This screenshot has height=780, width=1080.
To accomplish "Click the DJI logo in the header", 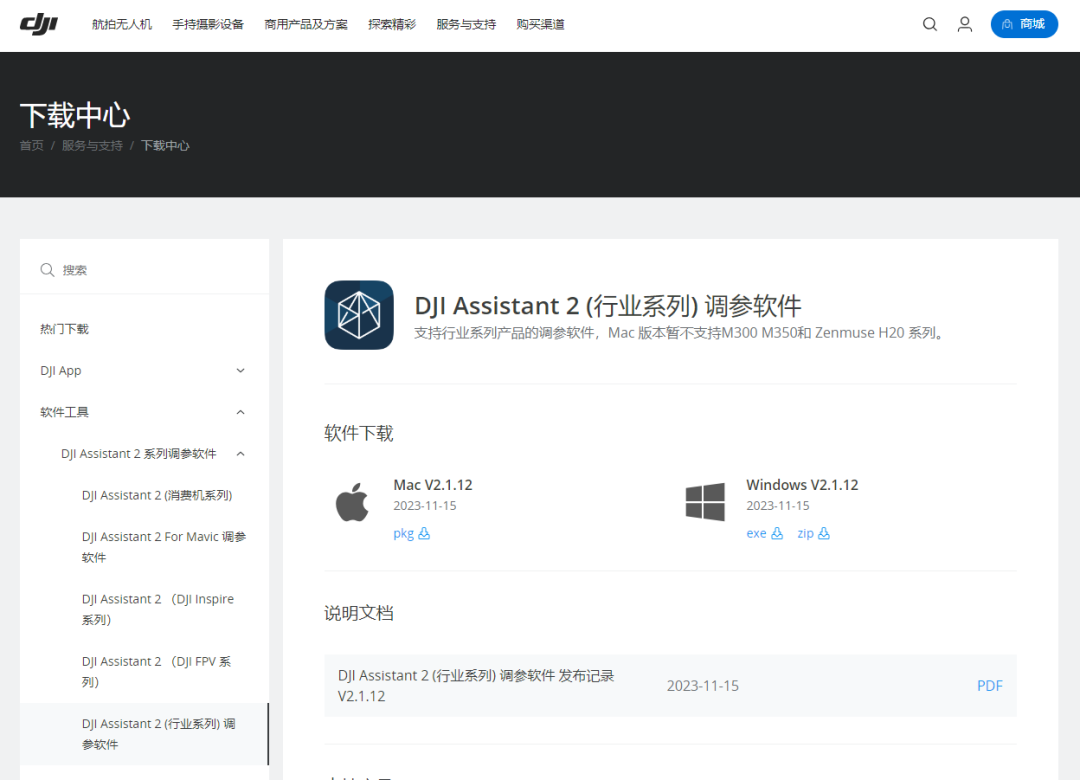I will (39, 25).
